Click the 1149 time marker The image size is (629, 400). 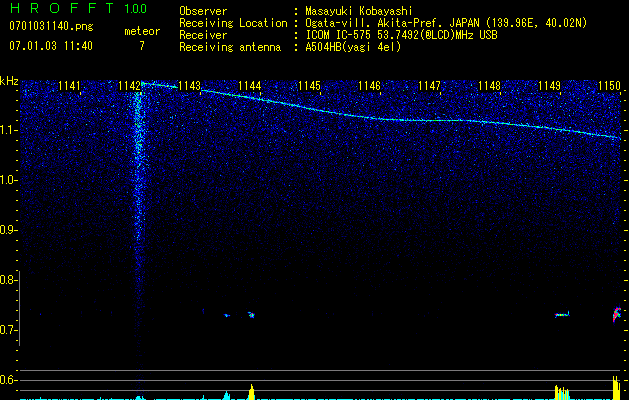(x=549, y=85)
